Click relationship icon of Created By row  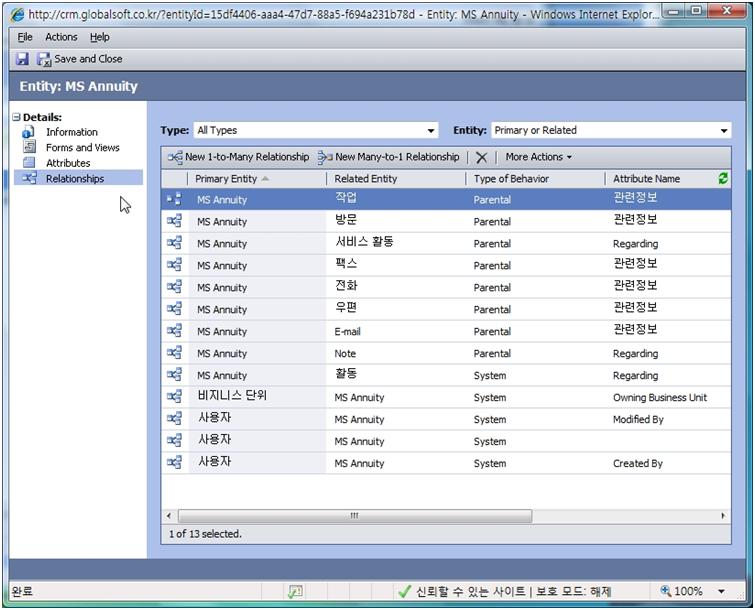(174, 463)
